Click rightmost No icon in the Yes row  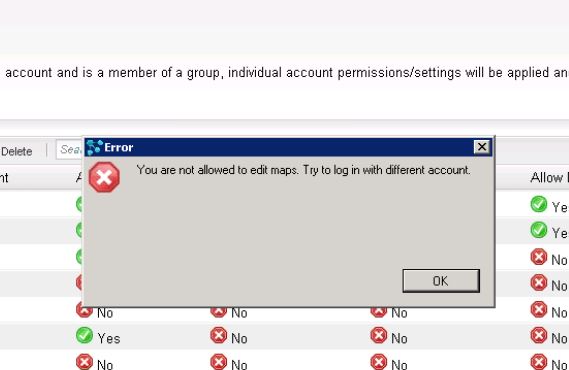539,336
